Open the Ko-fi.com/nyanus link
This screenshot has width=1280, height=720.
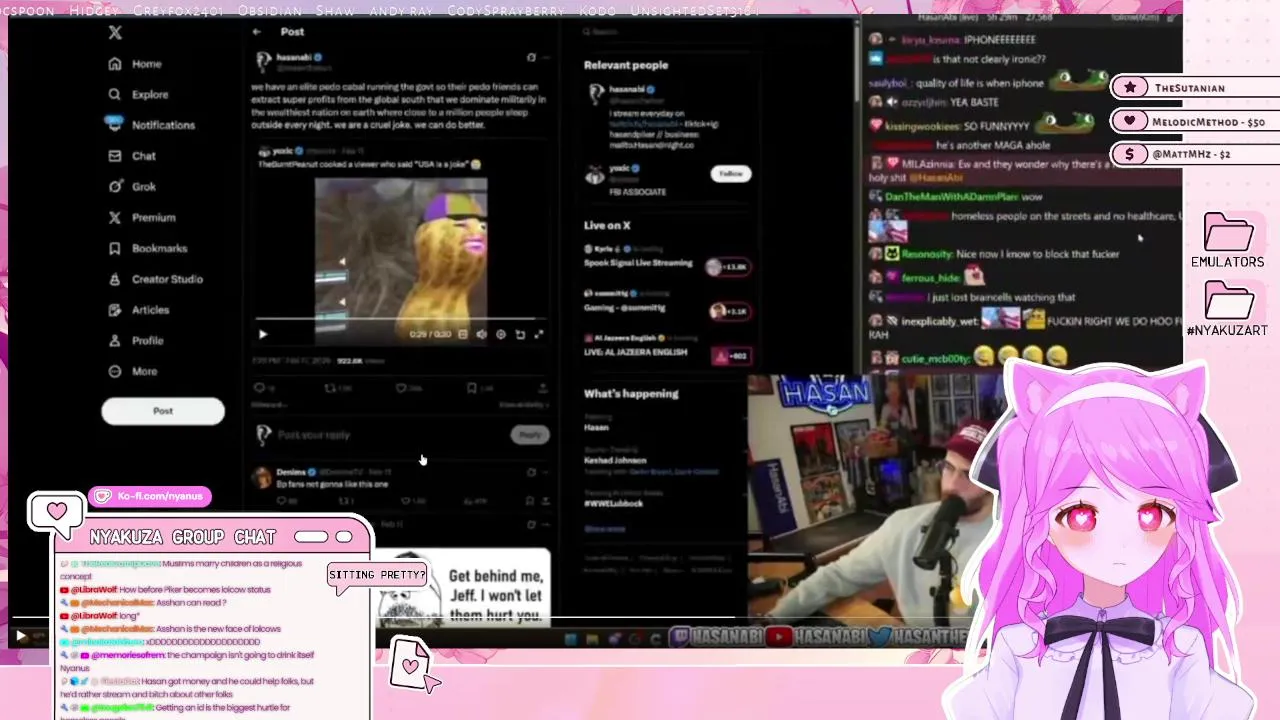(151, 496)
